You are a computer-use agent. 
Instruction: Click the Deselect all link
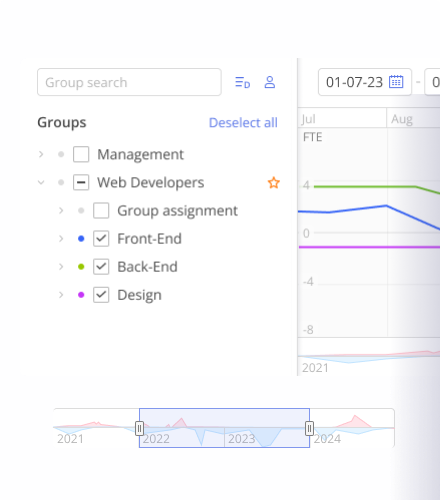point(243,123)
